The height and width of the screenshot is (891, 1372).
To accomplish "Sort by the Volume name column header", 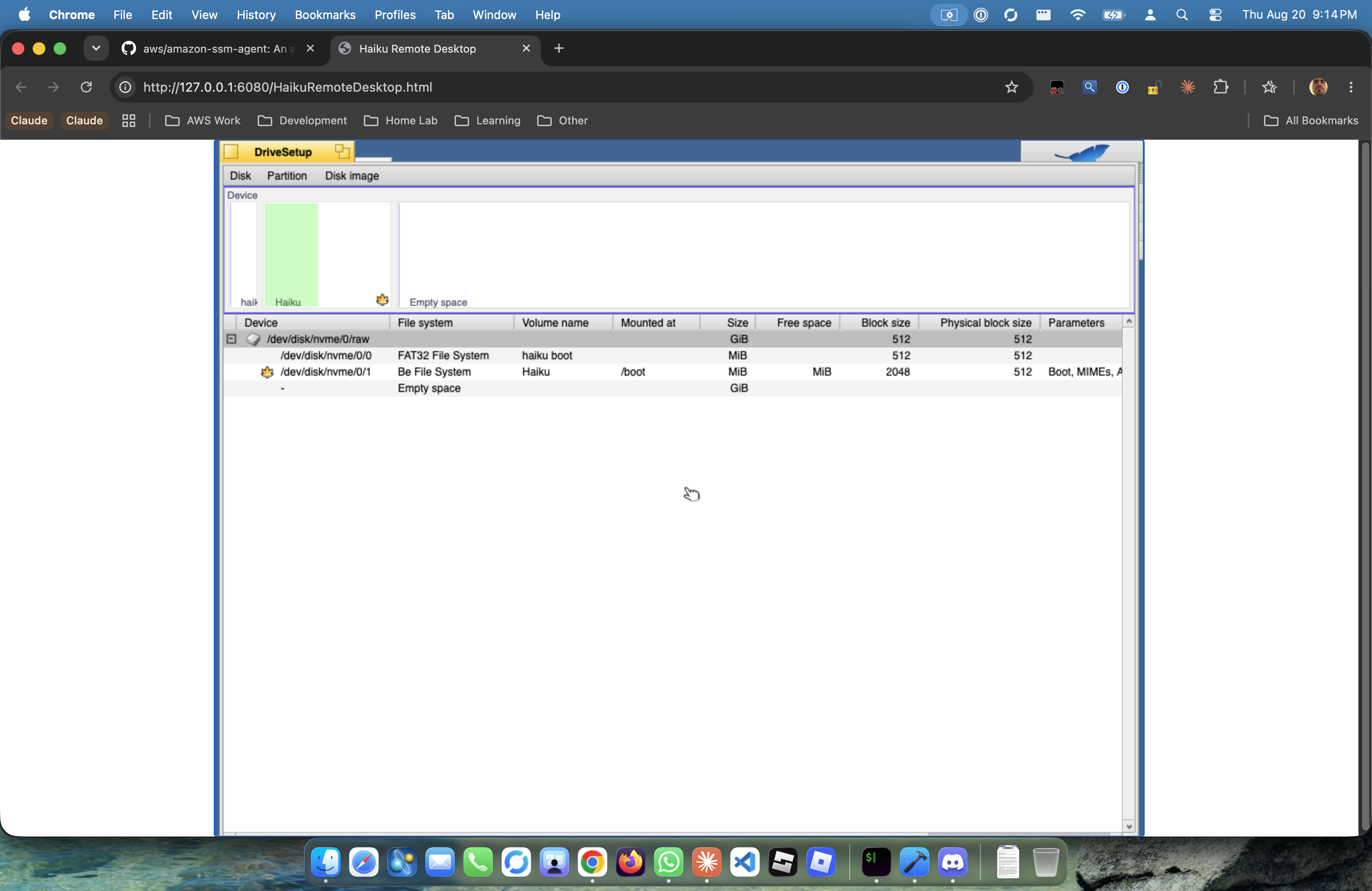I will point(563,323).
